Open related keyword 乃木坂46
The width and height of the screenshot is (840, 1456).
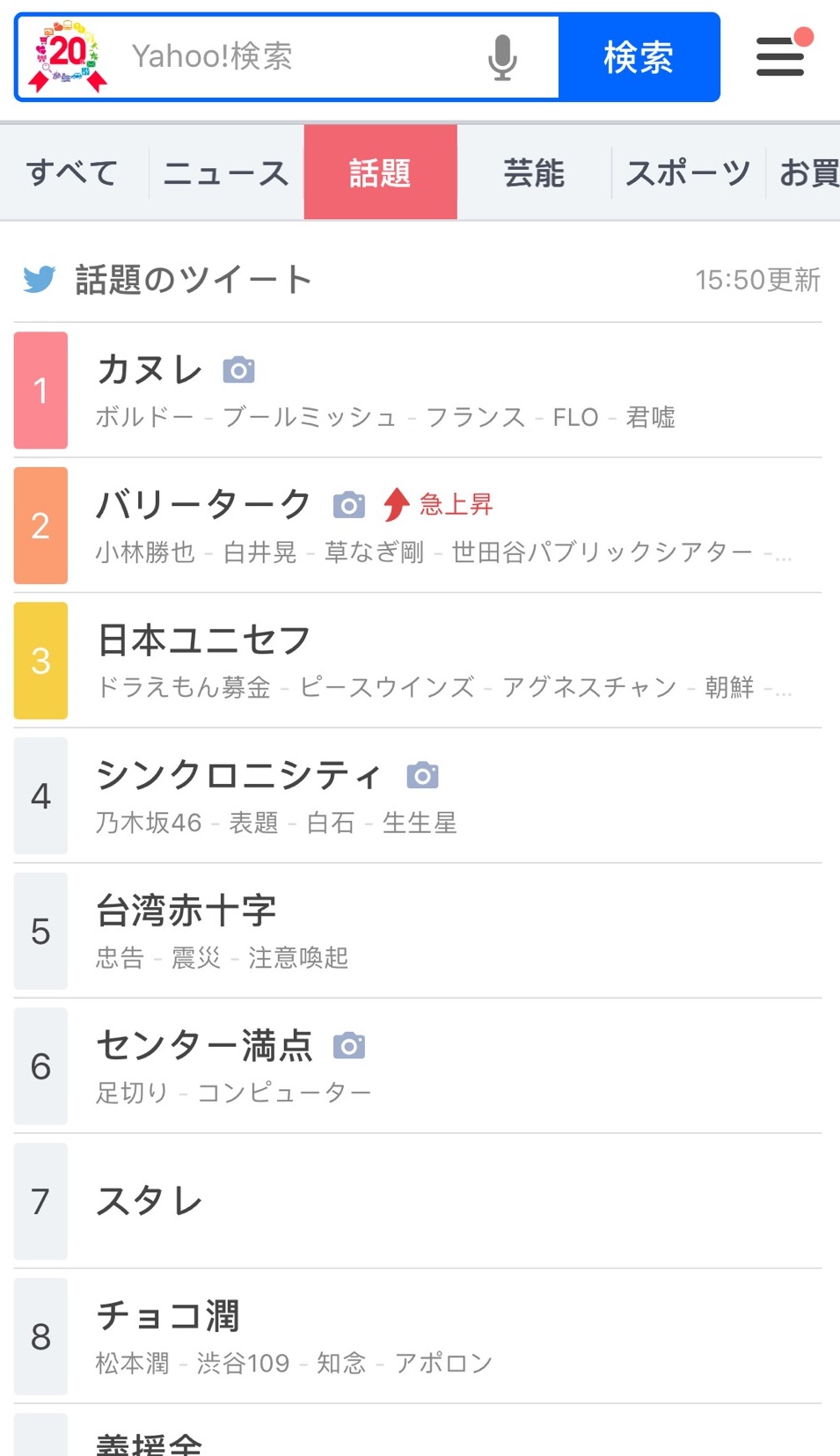[x=149, y=823]
